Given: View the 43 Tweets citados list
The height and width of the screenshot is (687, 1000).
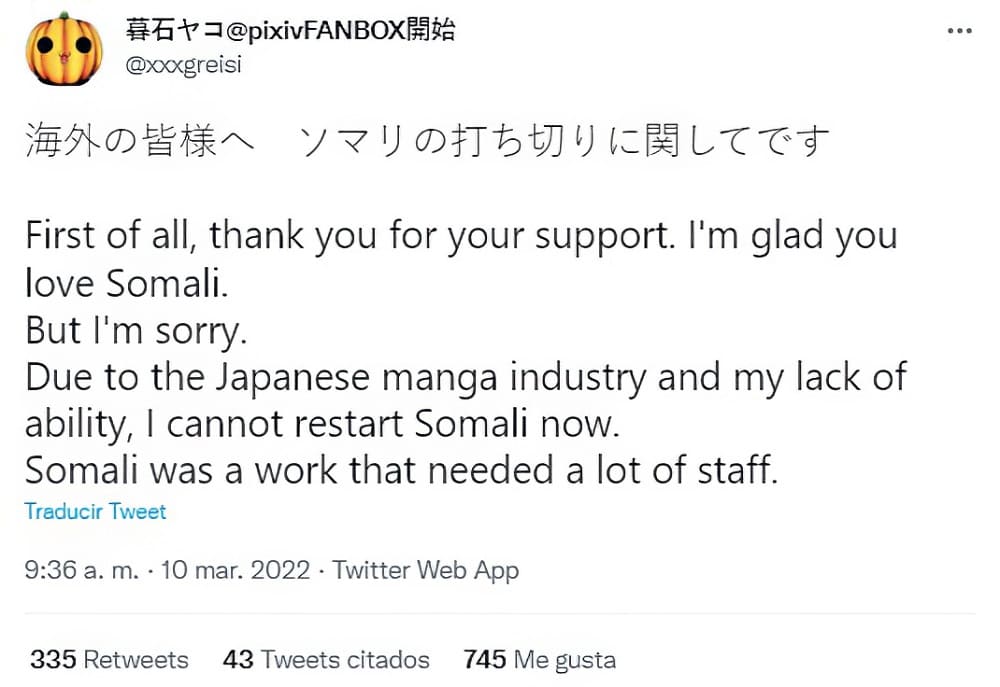Looking at the screenshot, I should pyautogui.click(x=326, y=660).
